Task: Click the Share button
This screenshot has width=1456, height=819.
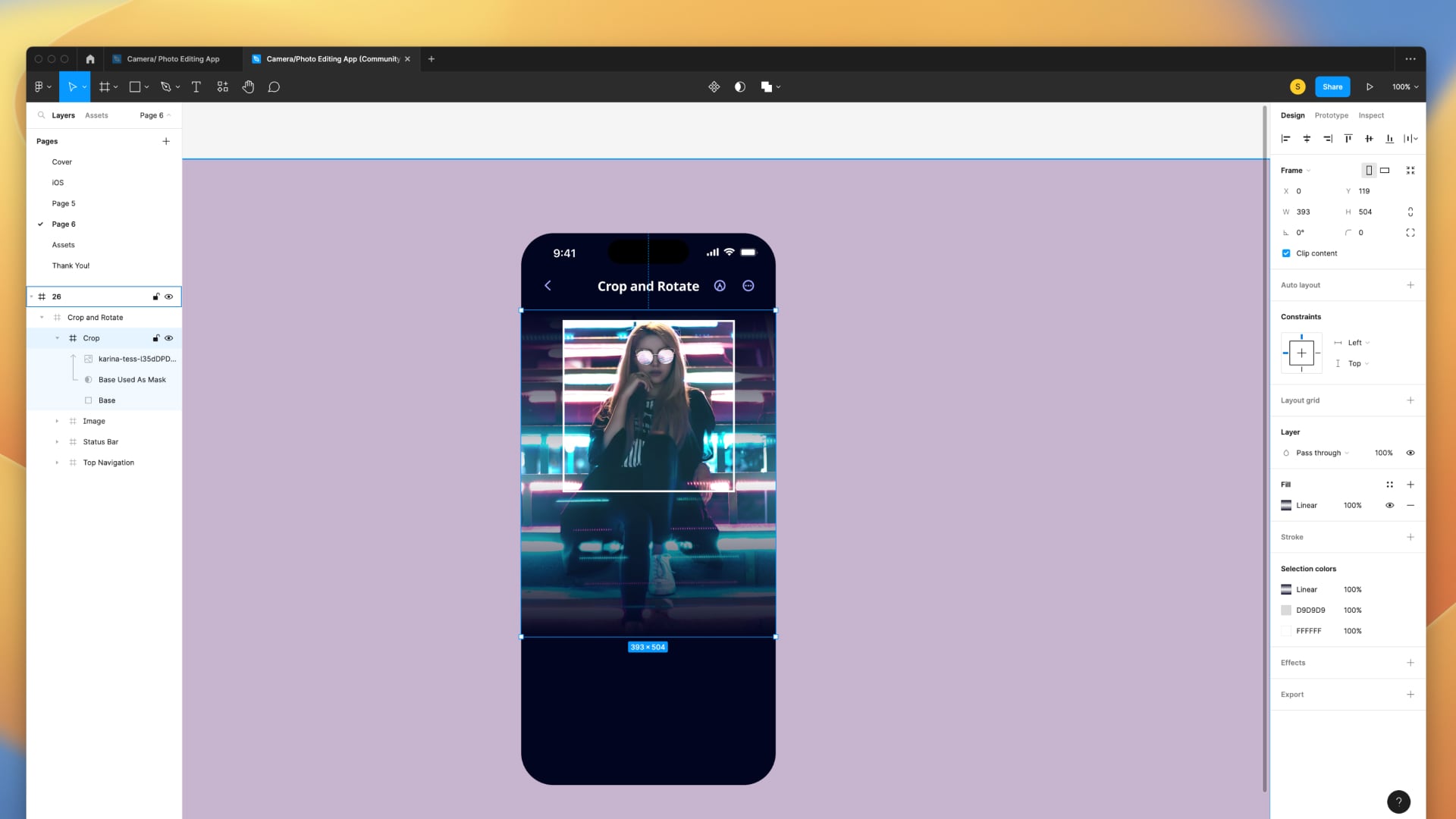Action: pyautogui.click(x=1332, y=86)
